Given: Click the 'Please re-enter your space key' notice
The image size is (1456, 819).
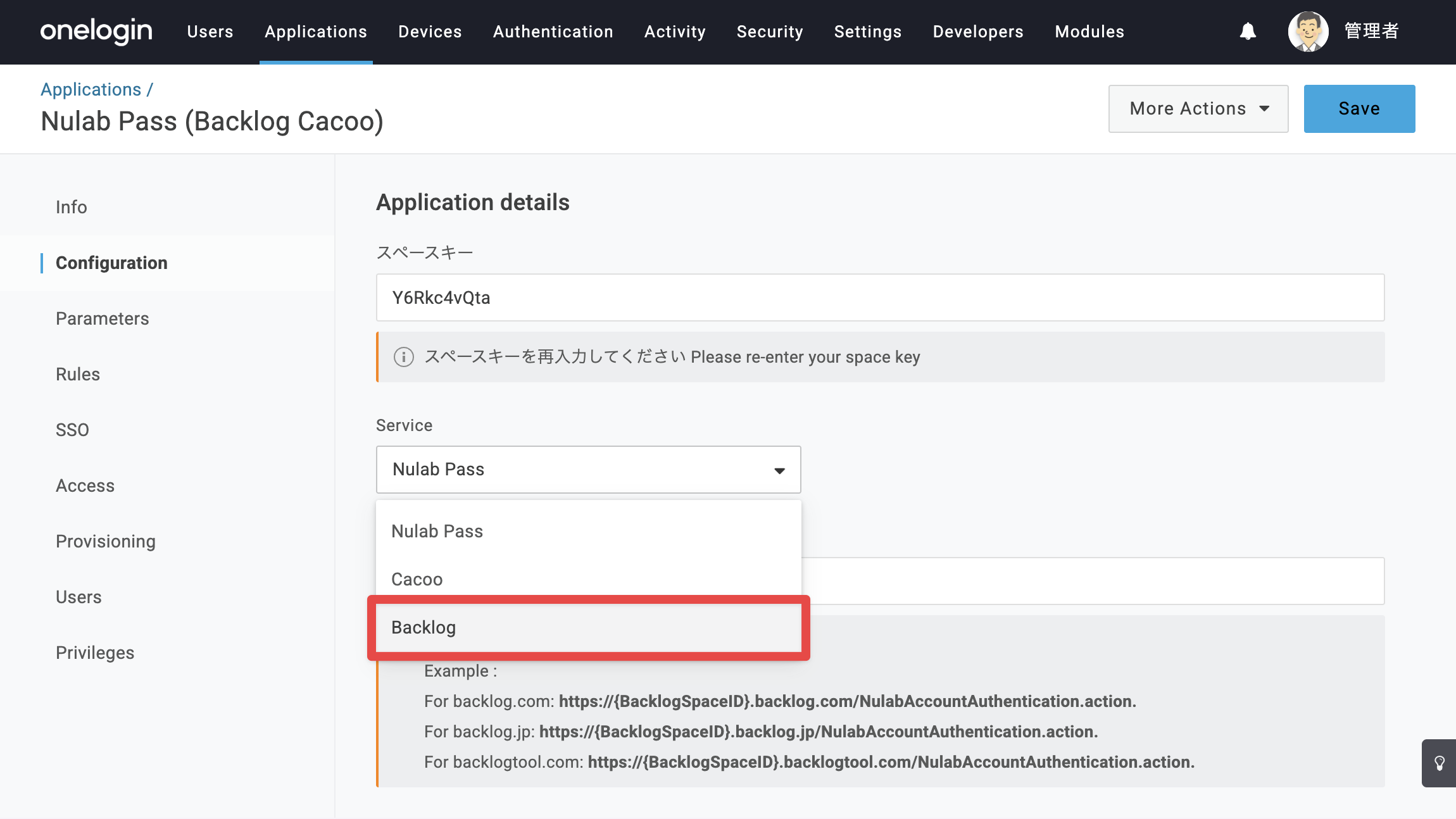Looking at the screenshot, I should click(881, 357).
